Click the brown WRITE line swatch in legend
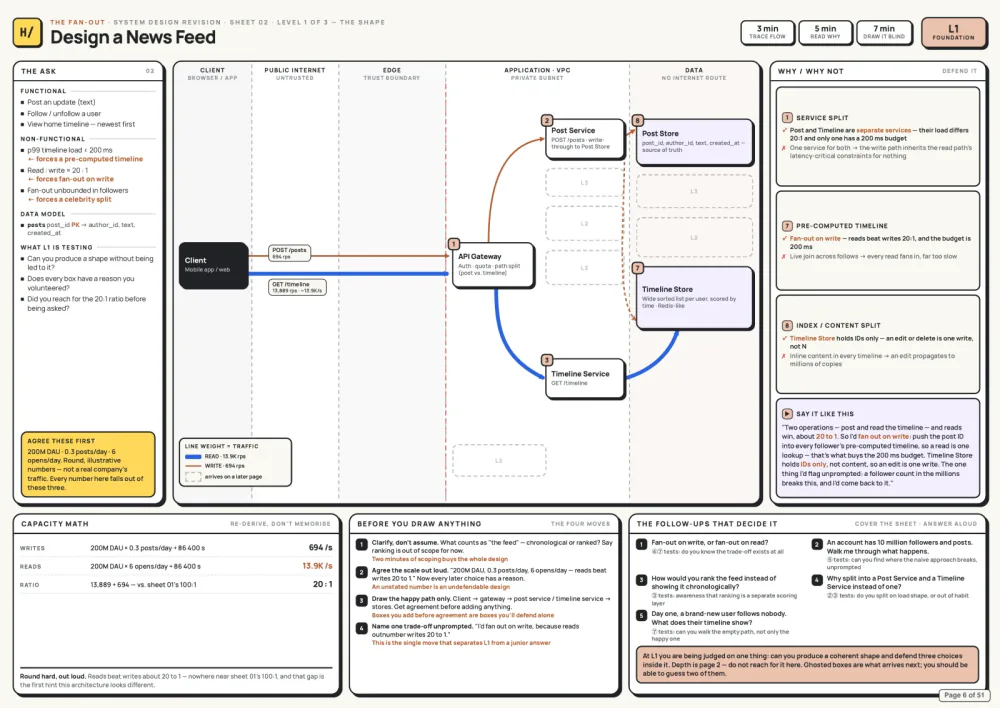The image size is (1000, 708). tap(193, 466)
